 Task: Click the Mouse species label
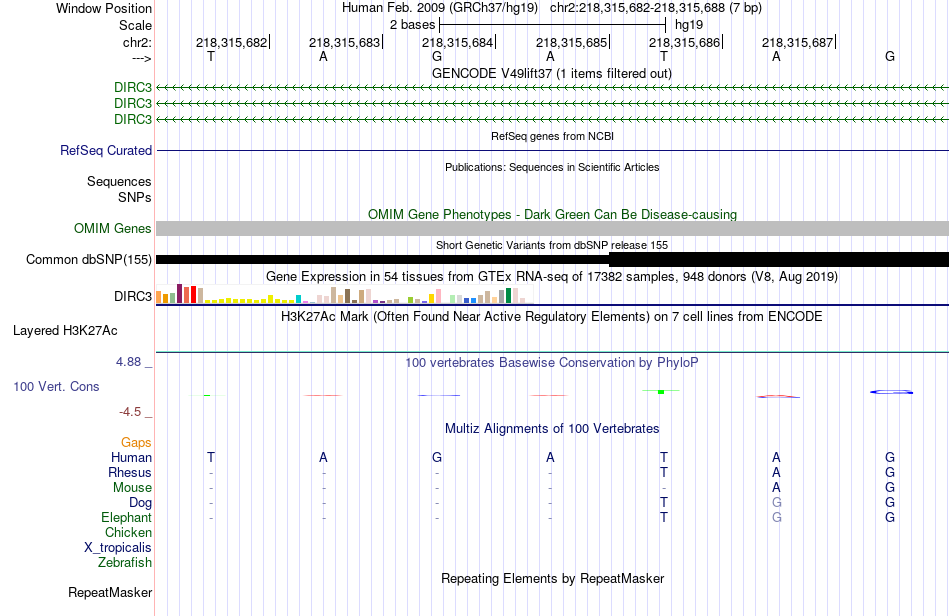click(133, 488)
